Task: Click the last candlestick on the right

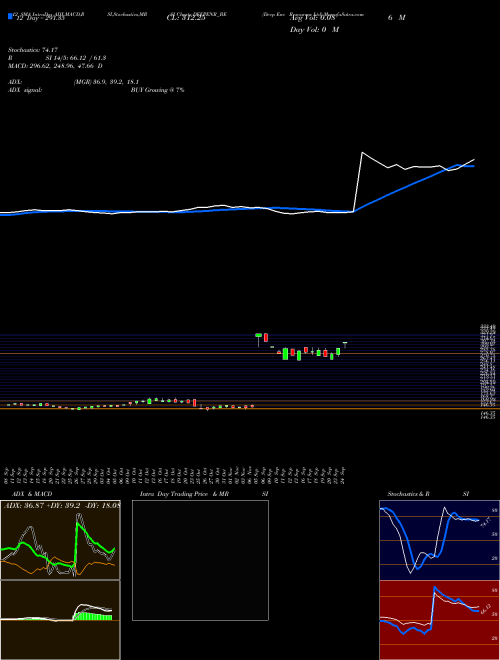Action: 345,345
